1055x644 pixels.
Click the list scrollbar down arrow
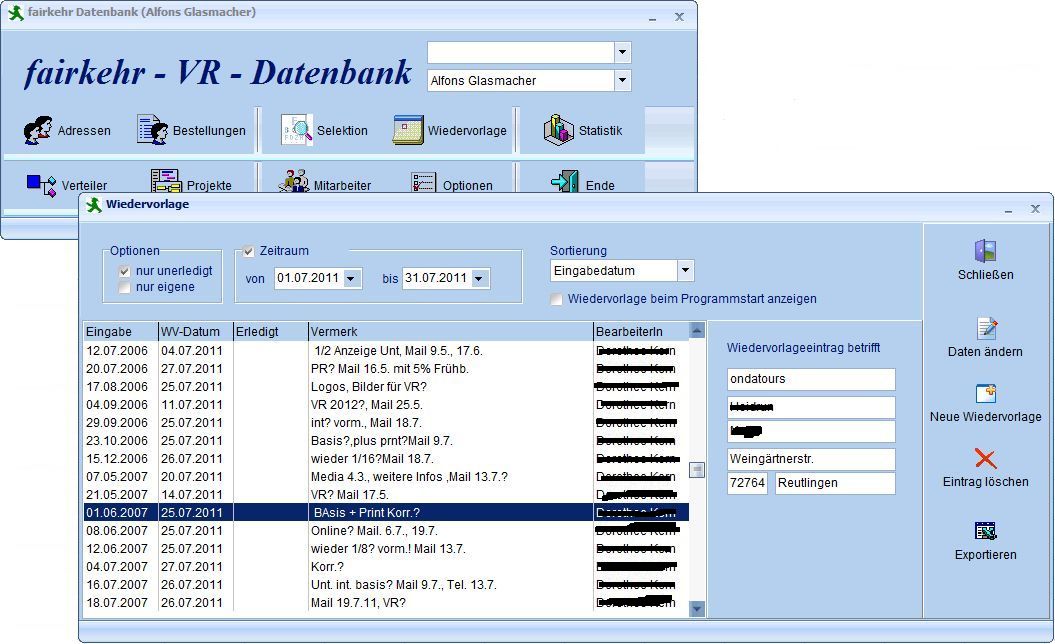(697, 608)
